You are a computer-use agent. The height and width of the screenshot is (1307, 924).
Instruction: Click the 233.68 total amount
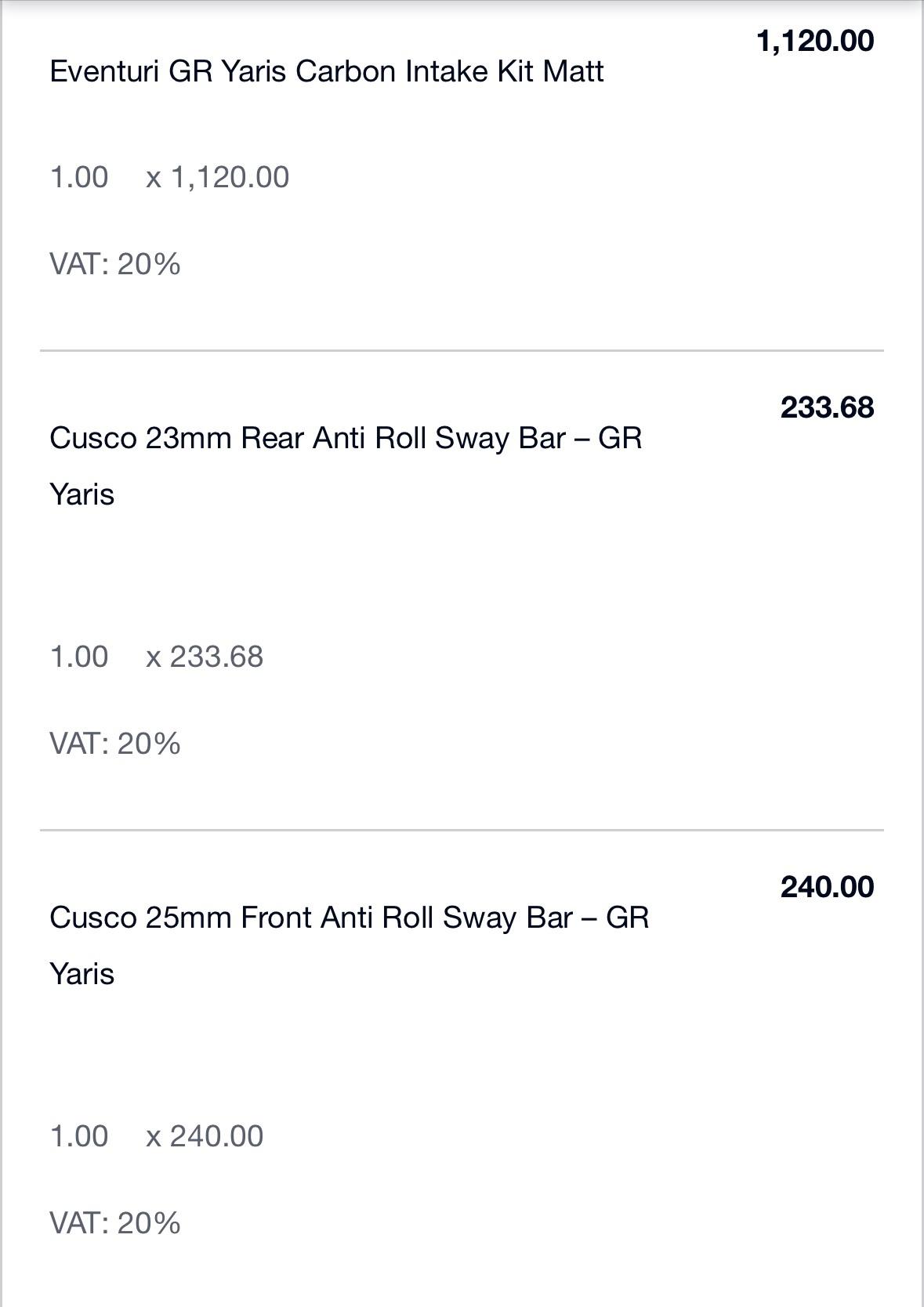827,407
